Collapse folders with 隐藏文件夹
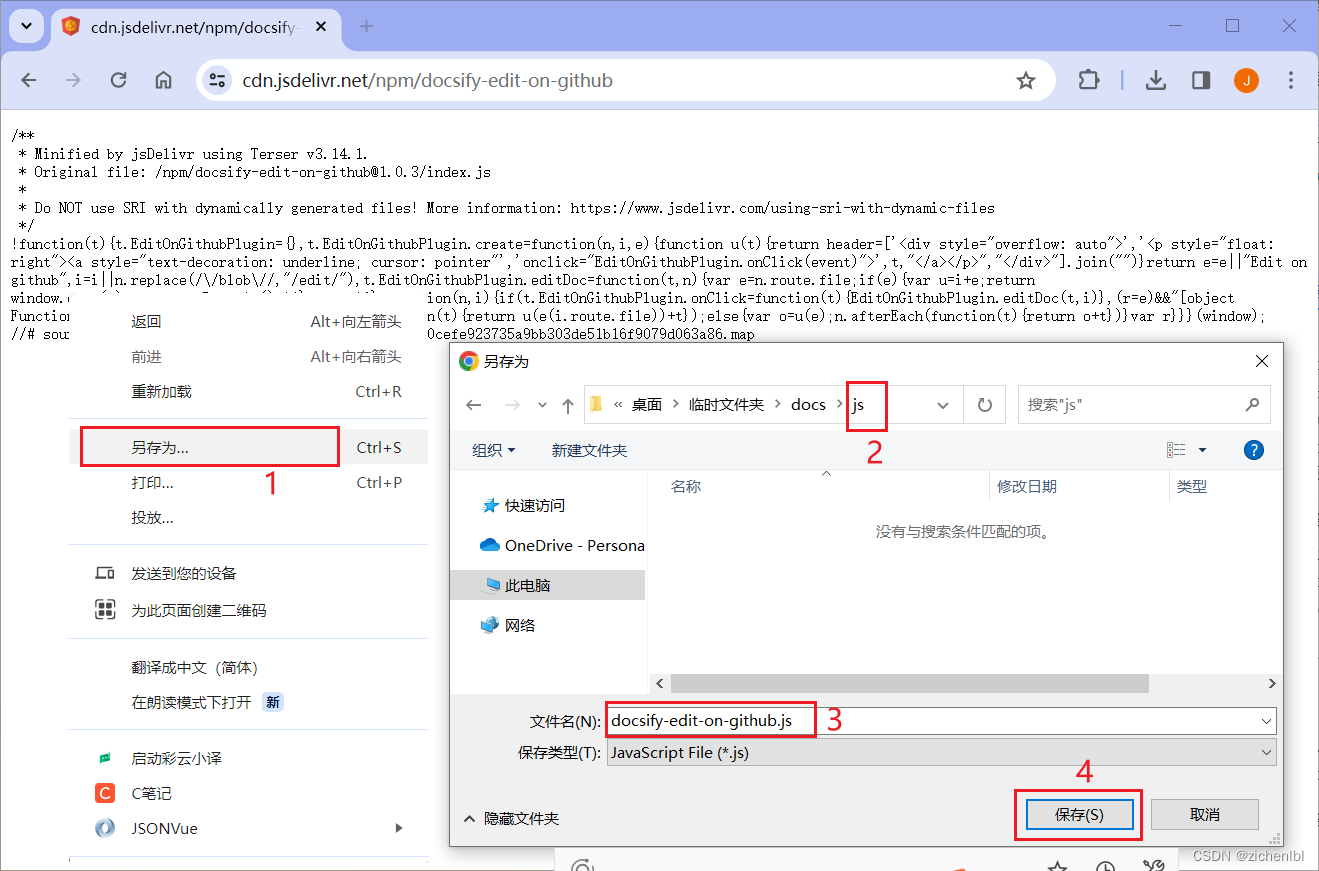 coord(512,819)
